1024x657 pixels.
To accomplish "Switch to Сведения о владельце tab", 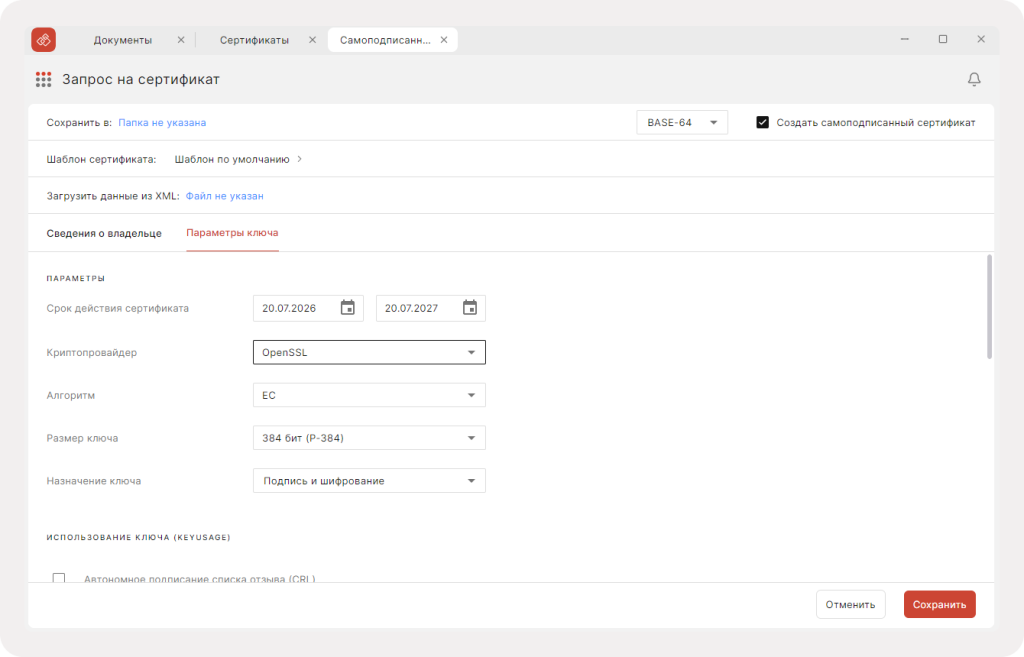I will tap(104, 233).
